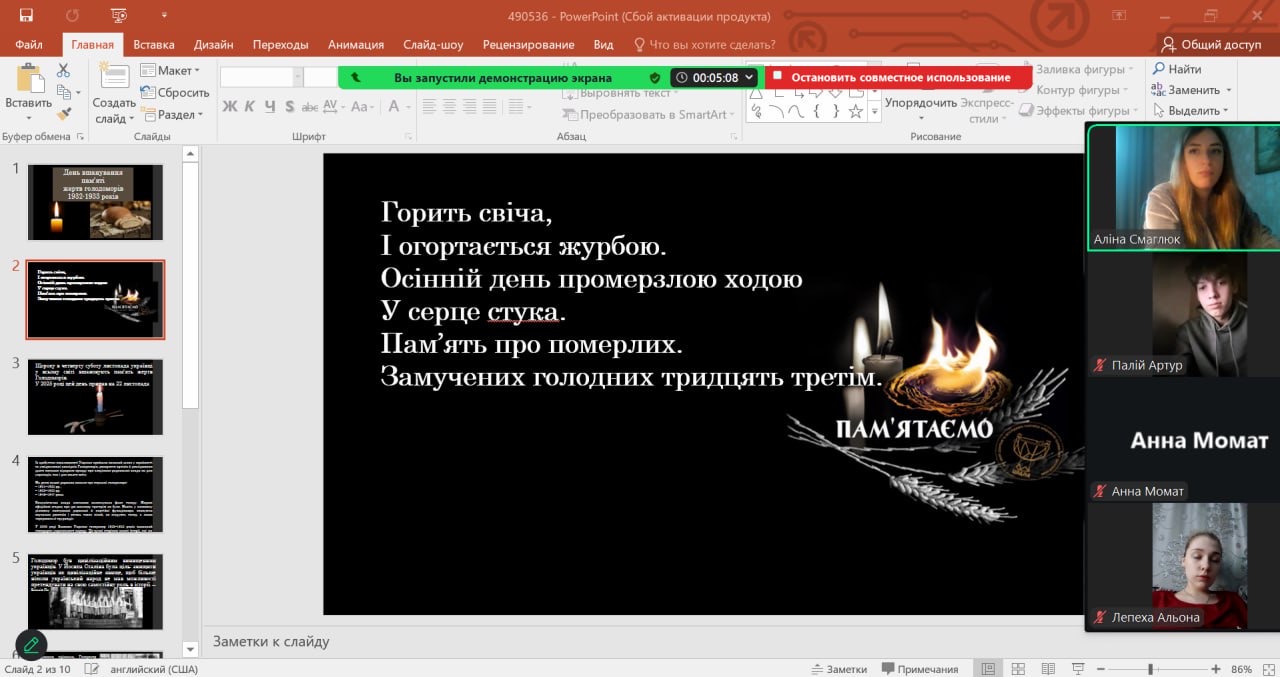This screenshot has height=677, width=1280.
Task: Switch to the Анимация tab
Action: pos(355,45)
